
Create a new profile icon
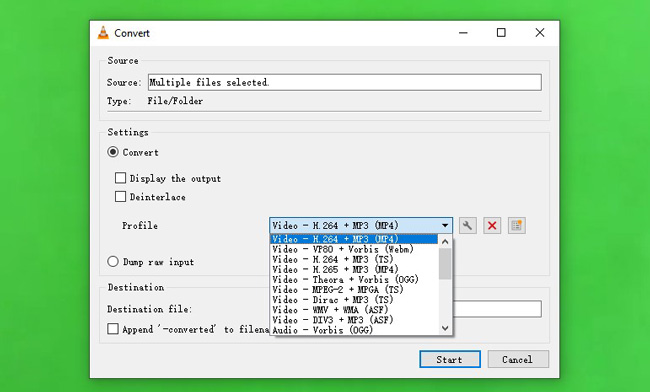click(517, 226)
